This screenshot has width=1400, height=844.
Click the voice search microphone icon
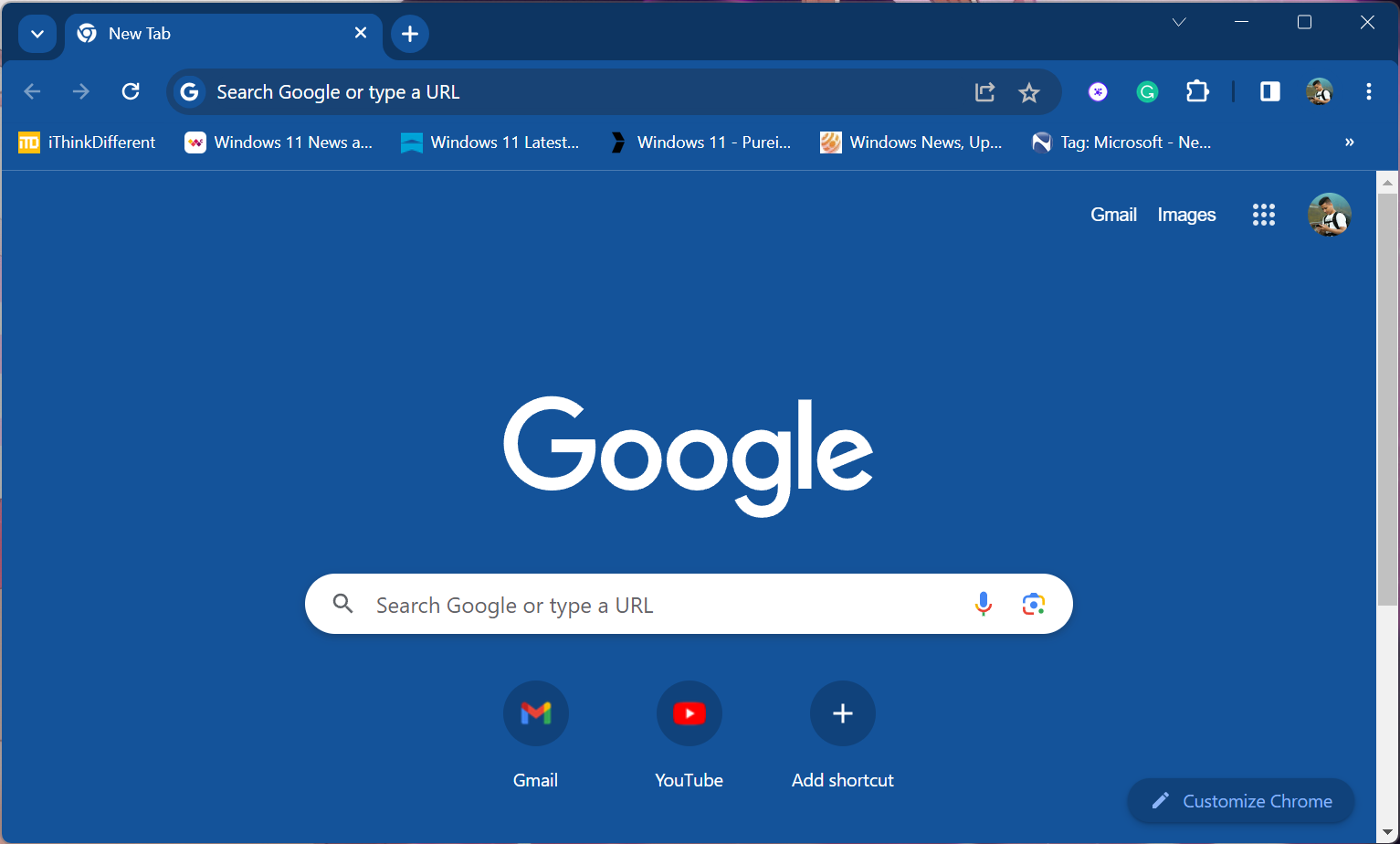(983, 604)
